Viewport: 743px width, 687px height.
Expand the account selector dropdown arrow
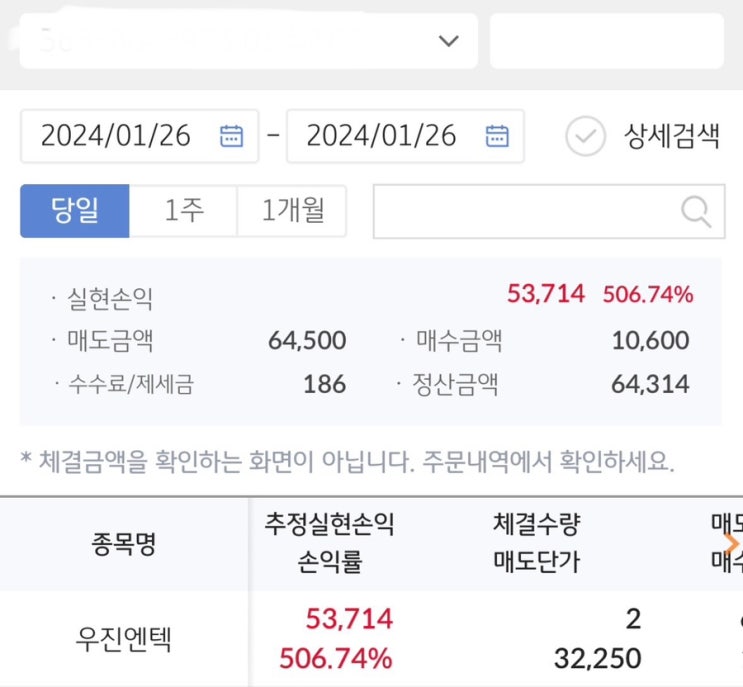(x=449, y=41)
